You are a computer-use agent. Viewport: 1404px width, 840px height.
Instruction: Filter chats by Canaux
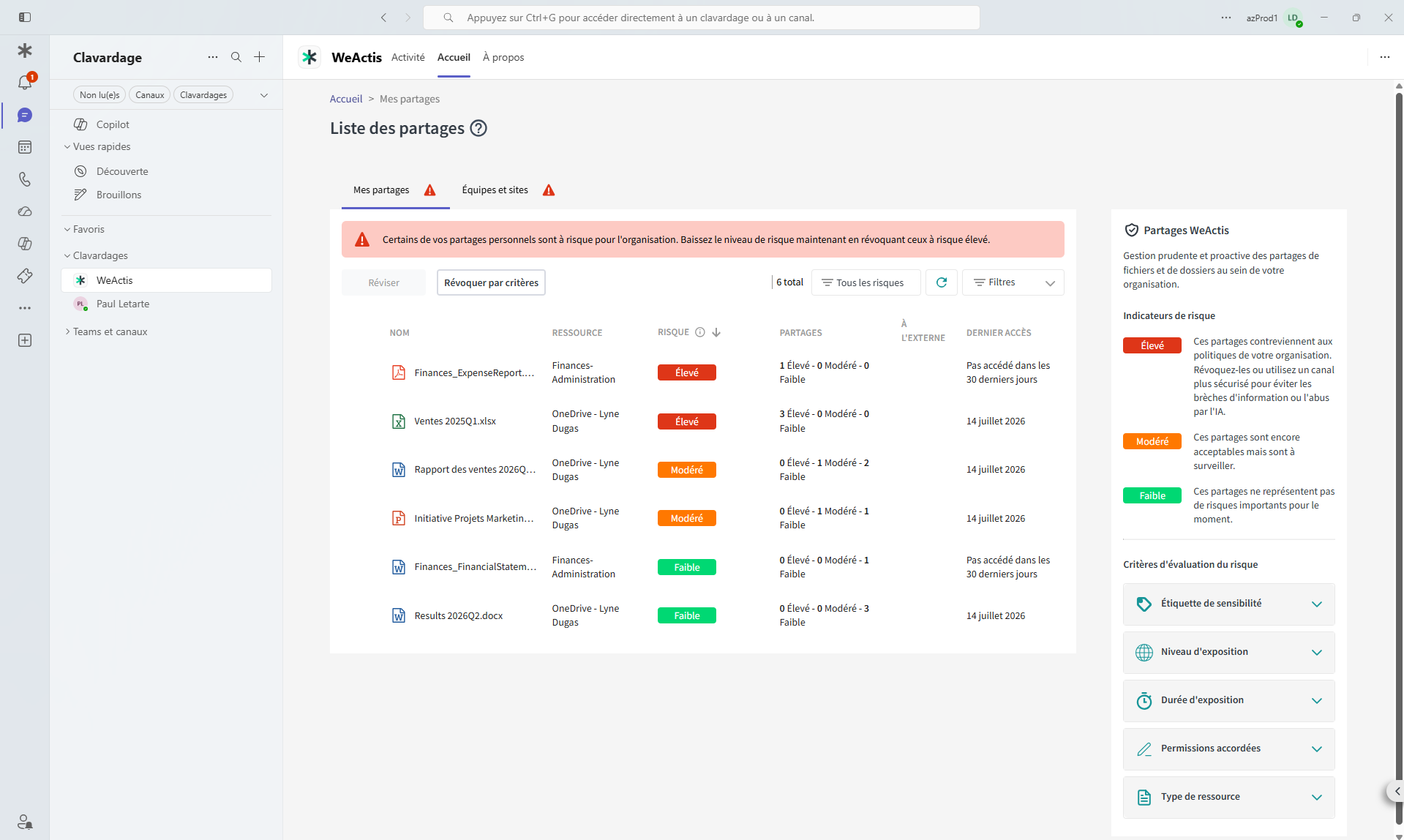point(150,95)
